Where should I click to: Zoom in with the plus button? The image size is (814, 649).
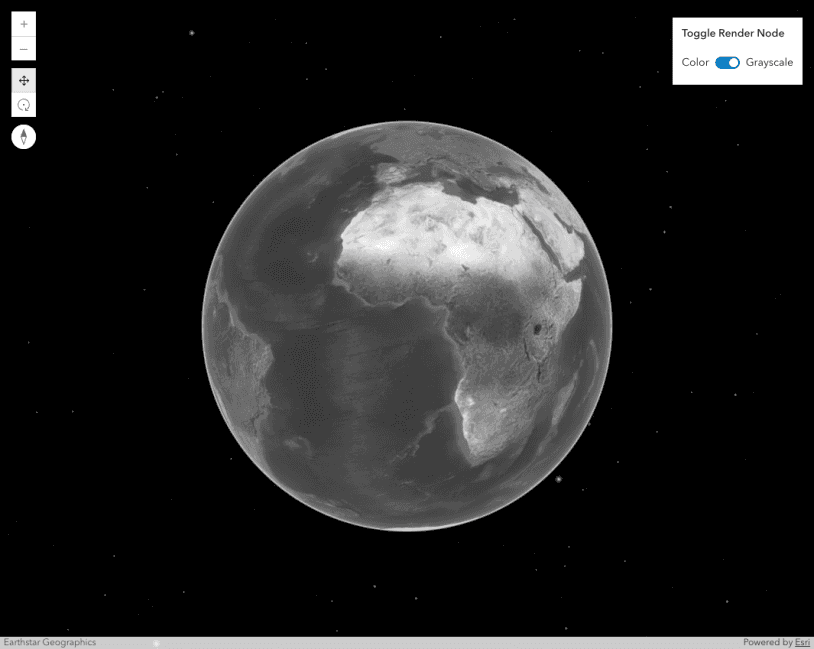click(x=24, y=24)
